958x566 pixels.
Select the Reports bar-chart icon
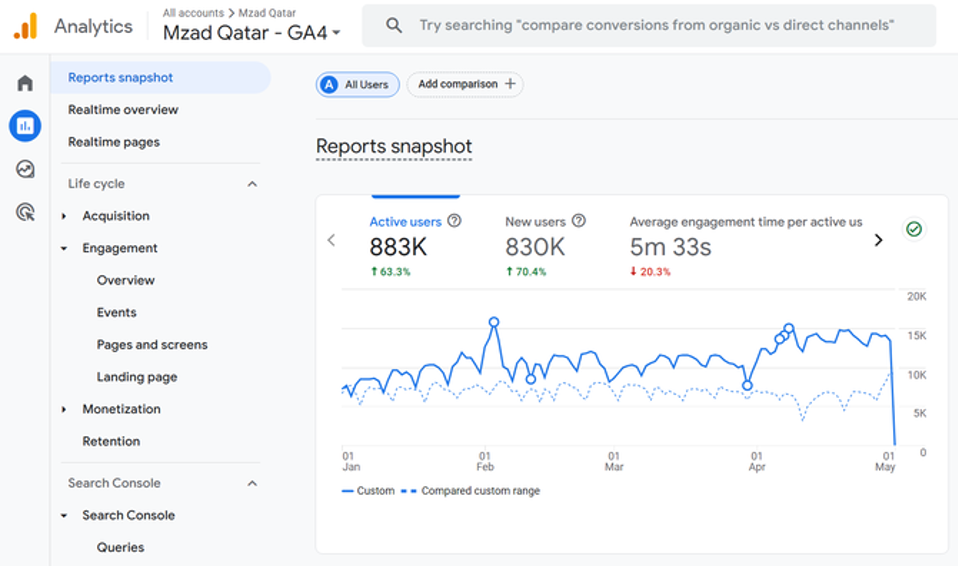[25, 126]
